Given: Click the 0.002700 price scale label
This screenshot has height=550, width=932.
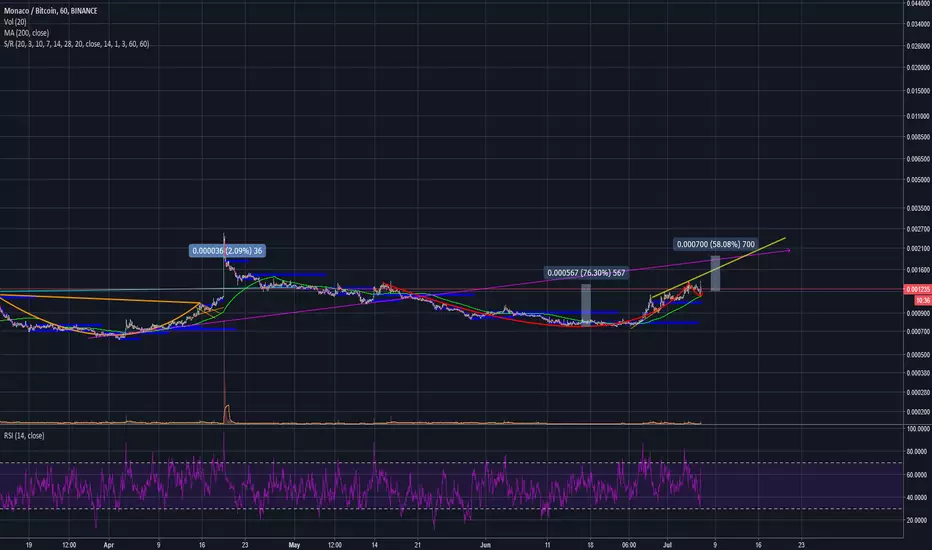Looking at the screenshot, I should 918,229.
